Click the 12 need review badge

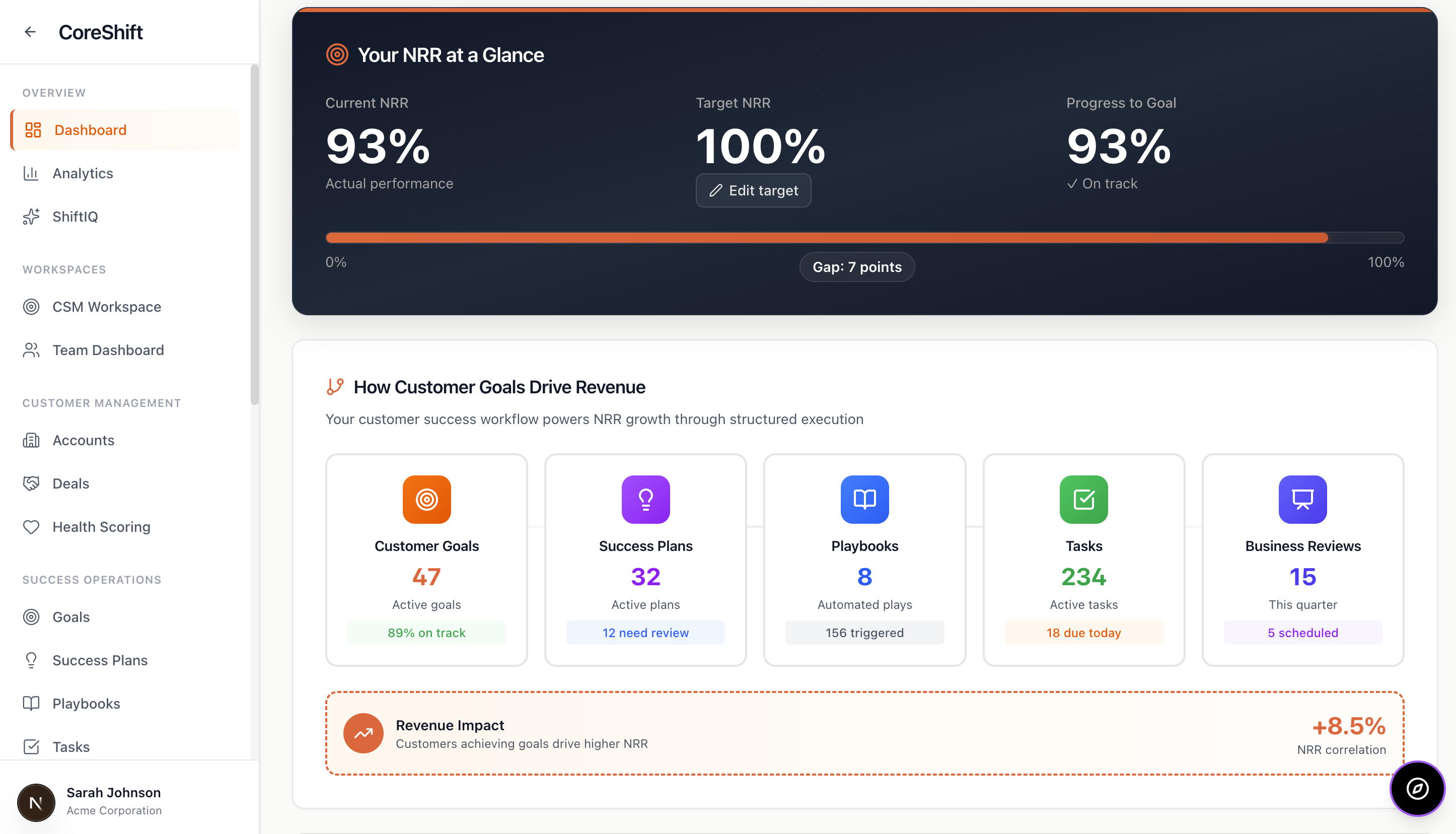[x=645, y=633]
